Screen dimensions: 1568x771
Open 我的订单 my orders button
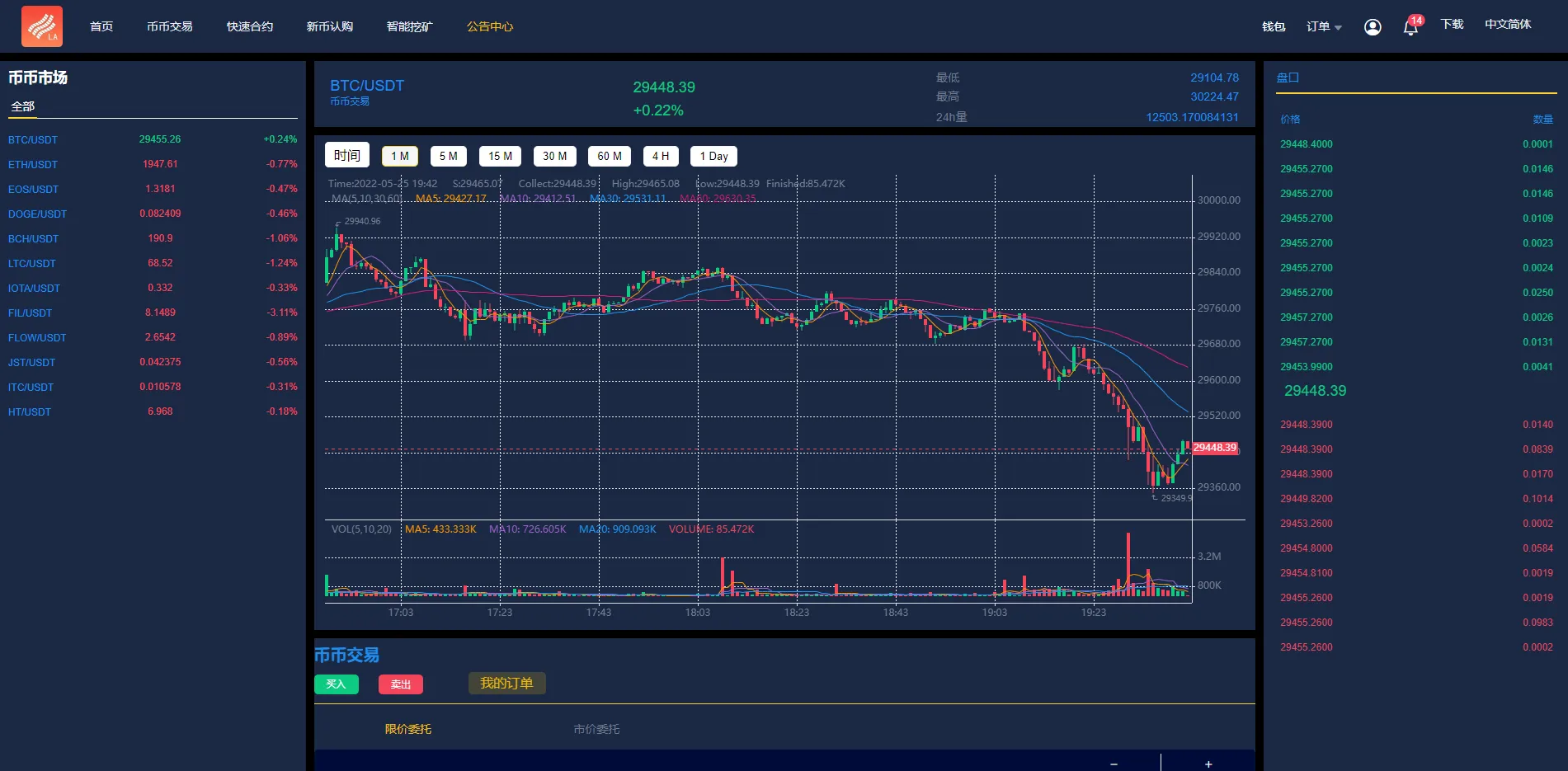506,683
